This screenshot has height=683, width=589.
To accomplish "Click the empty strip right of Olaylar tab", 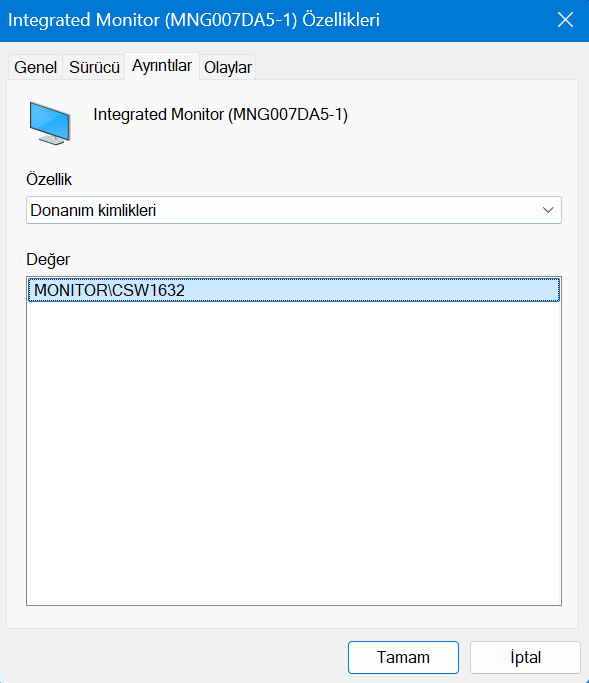I will 416,66.
